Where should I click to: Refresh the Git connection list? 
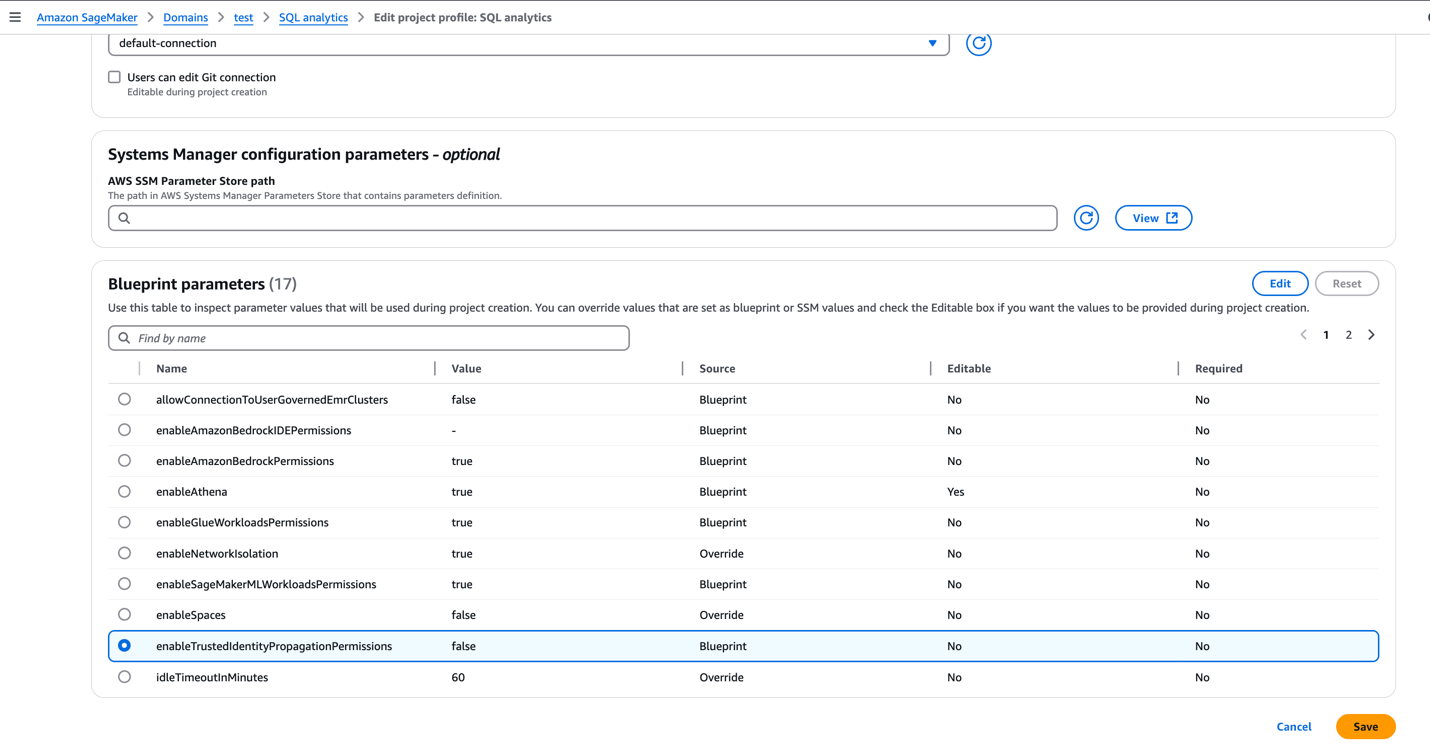pos(978,43)
